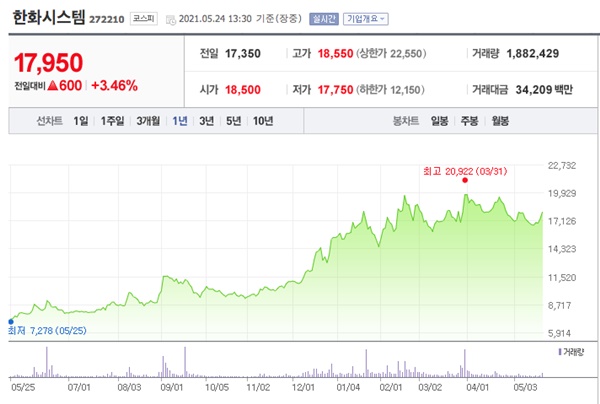Screen dimensions: 600x404
Task: Click the blue 최저 low marker dot
Action: point(11,322)
